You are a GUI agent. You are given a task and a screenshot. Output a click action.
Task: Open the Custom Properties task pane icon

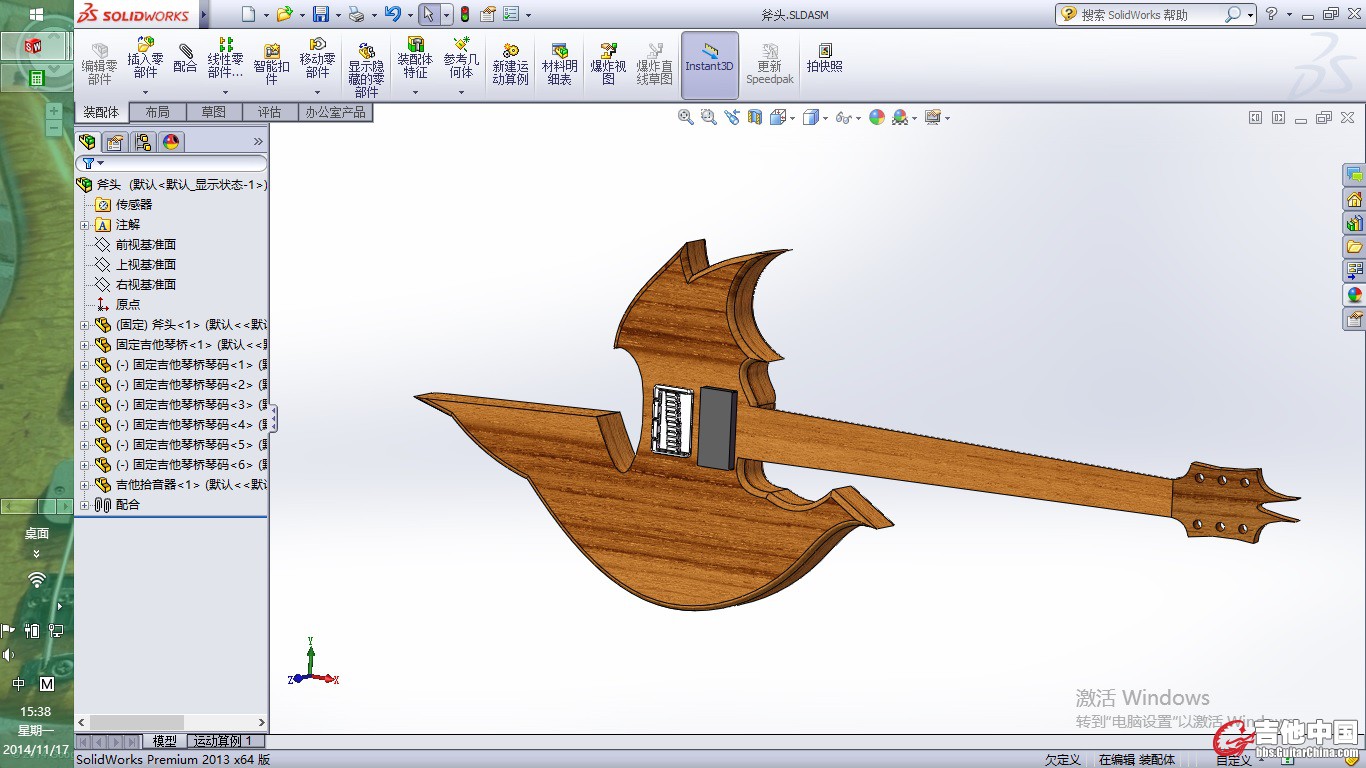[1355, 319]
